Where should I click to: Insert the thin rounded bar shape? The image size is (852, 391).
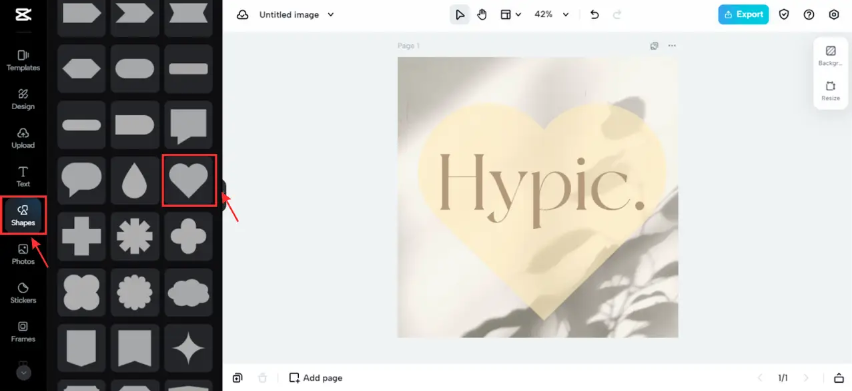[x=82, y=125]
